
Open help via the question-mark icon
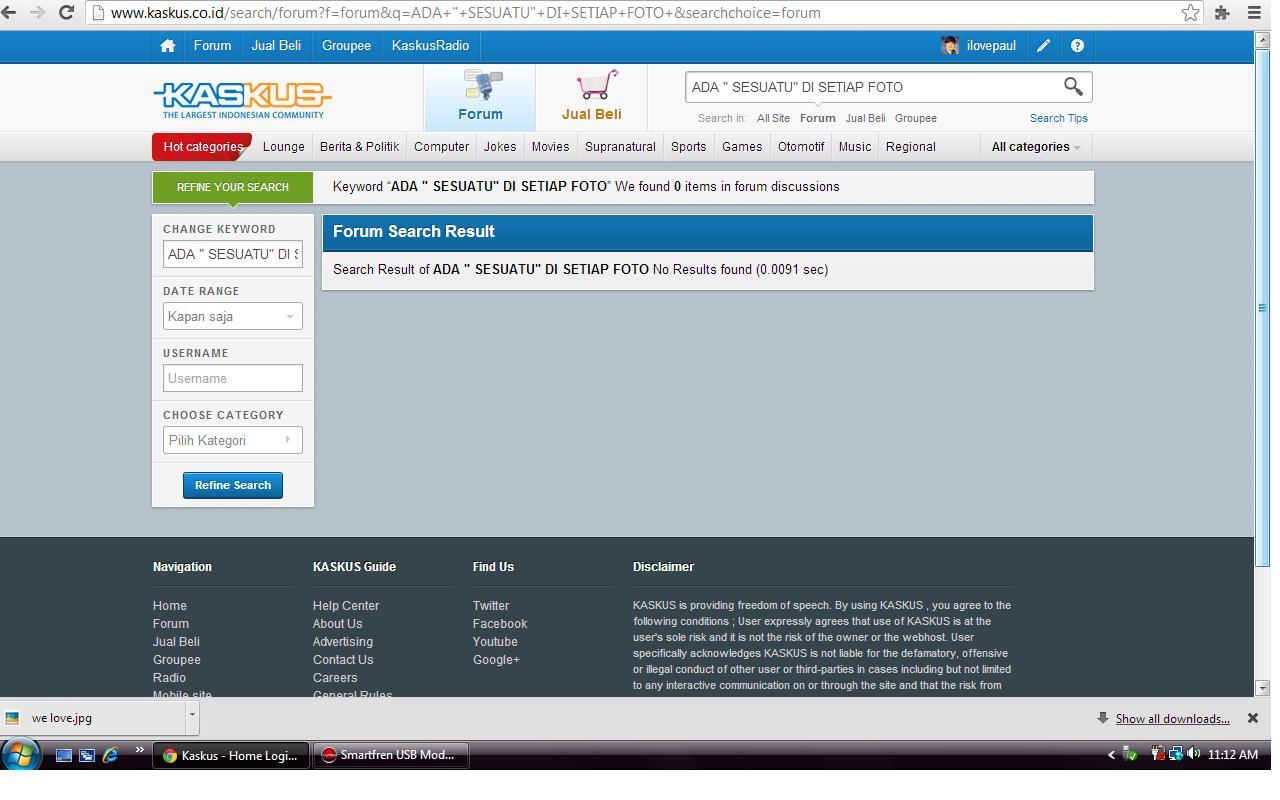pos(1077,45)
